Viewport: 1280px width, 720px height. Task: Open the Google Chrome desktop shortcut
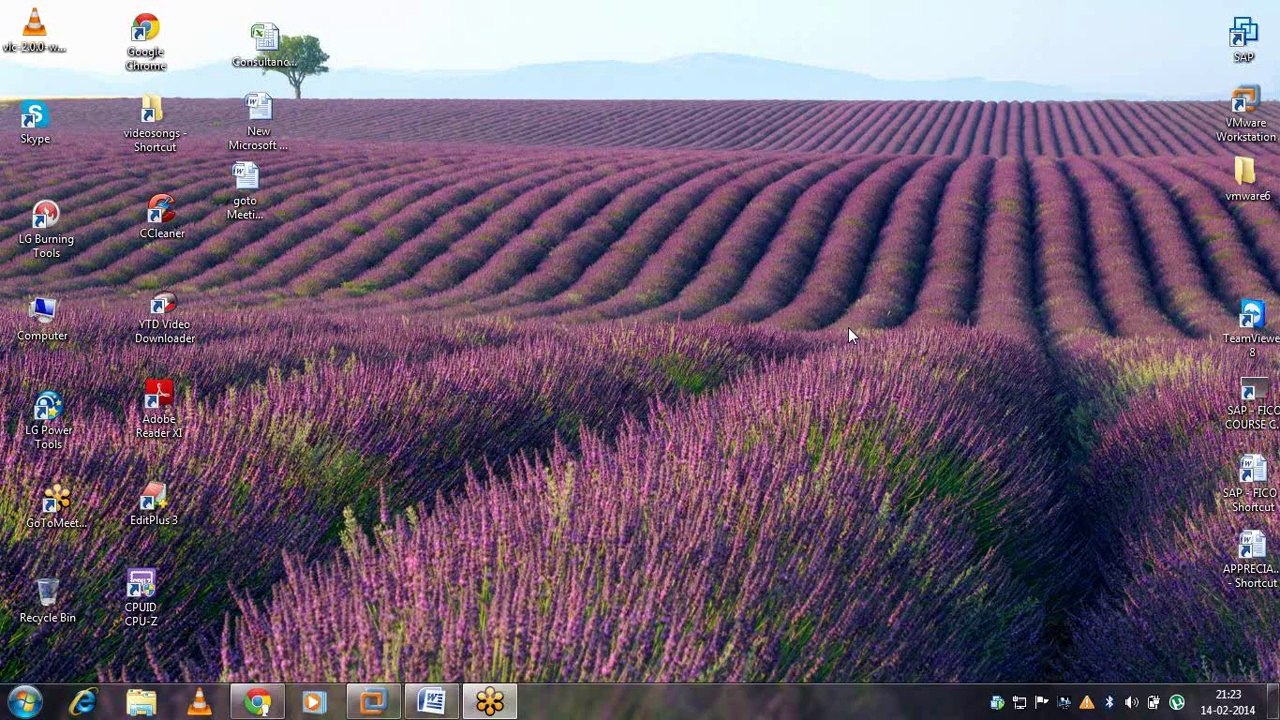point(146,42)
